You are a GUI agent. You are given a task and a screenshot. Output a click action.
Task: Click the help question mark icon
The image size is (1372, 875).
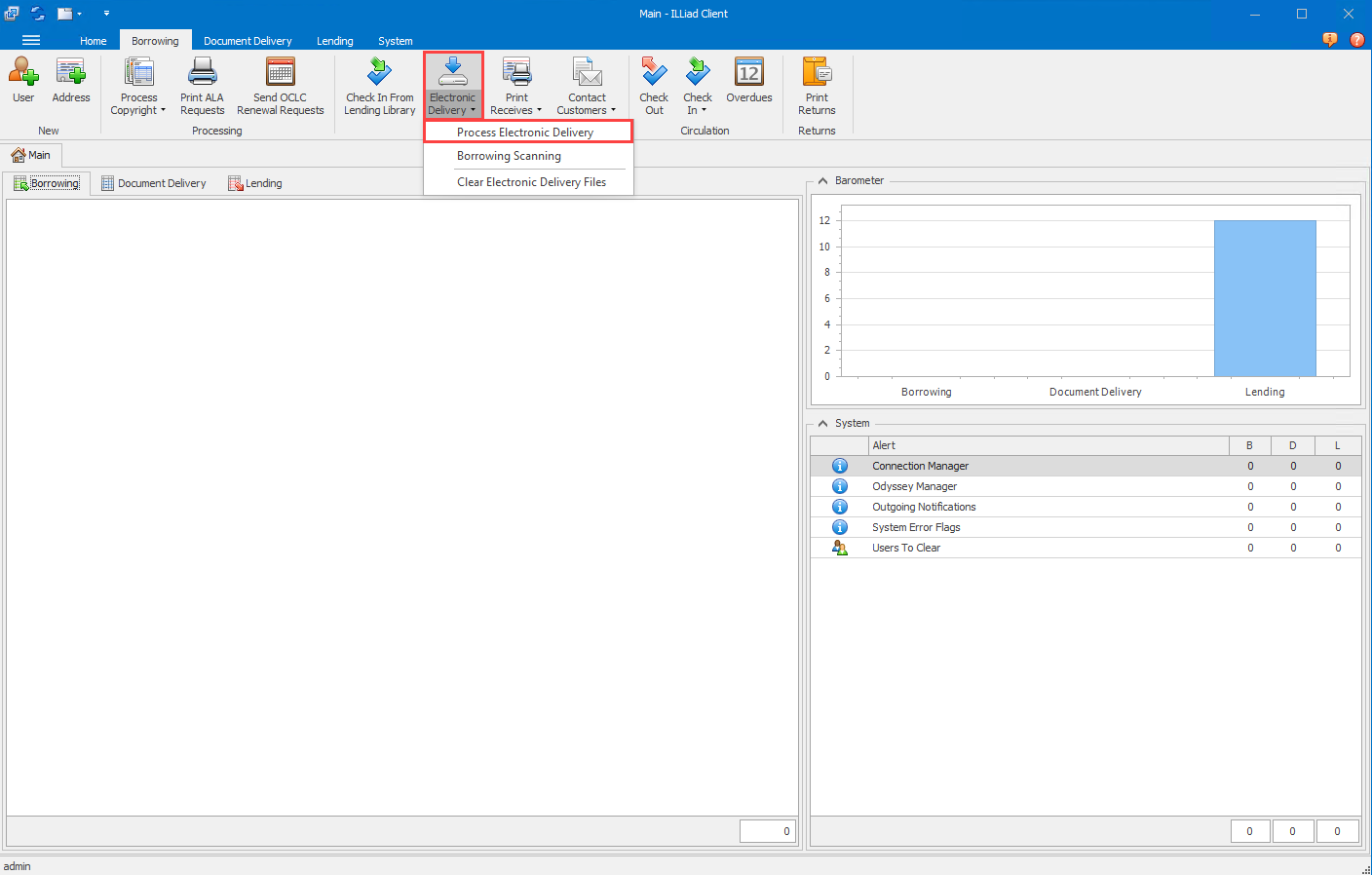point(1357,40)
